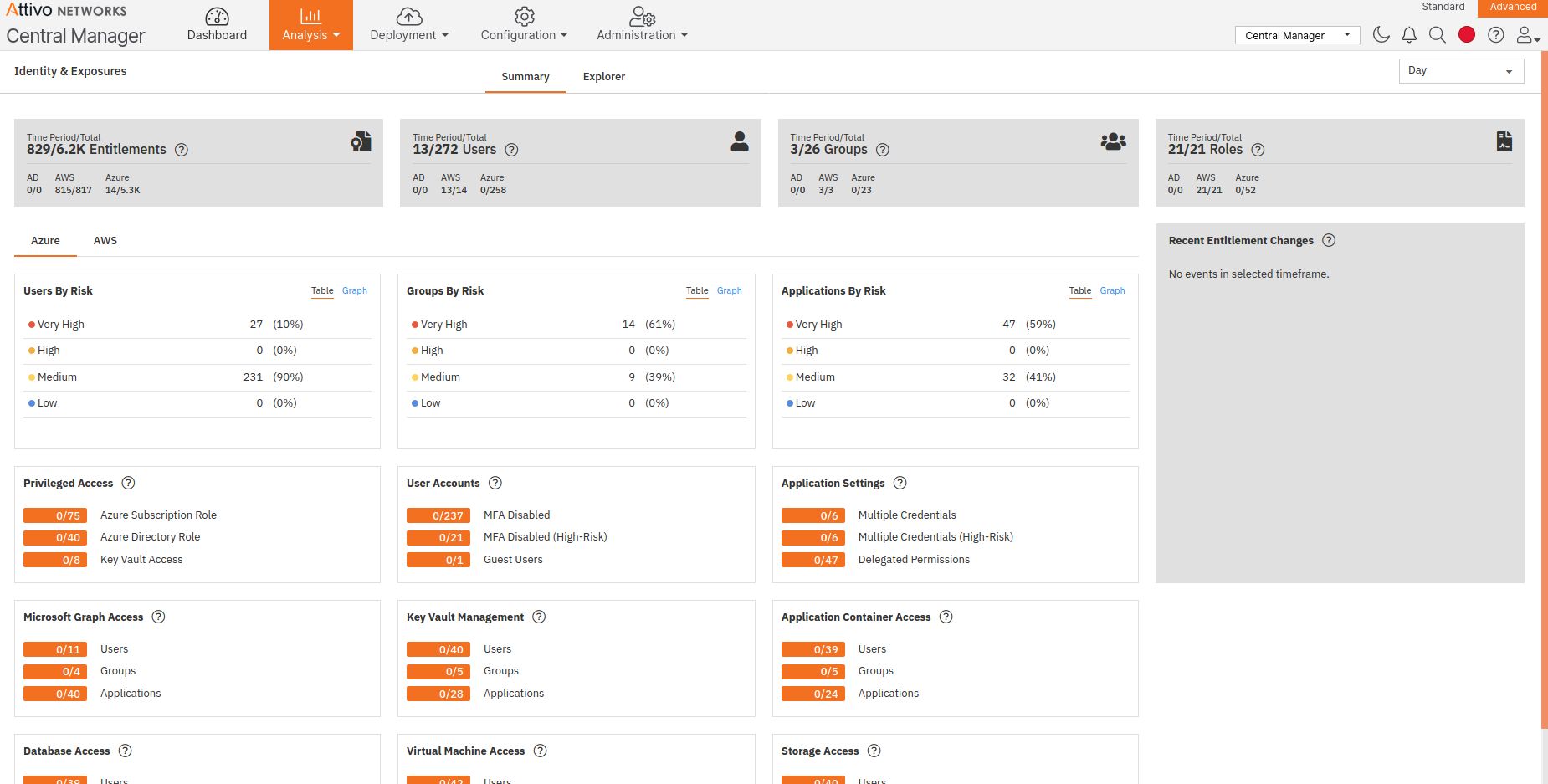Open notifications bell icon
The image size is (1548, 784).
pos(1409,34)
